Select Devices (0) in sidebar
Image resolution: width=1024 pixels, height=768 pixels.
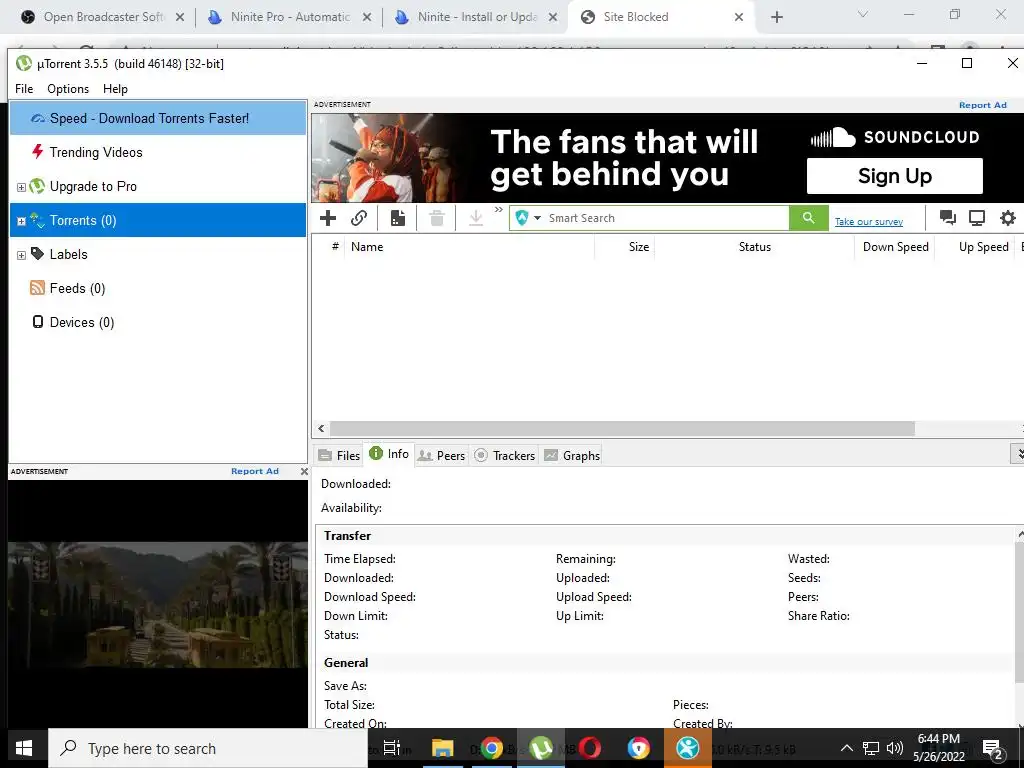tap(158, 322)
